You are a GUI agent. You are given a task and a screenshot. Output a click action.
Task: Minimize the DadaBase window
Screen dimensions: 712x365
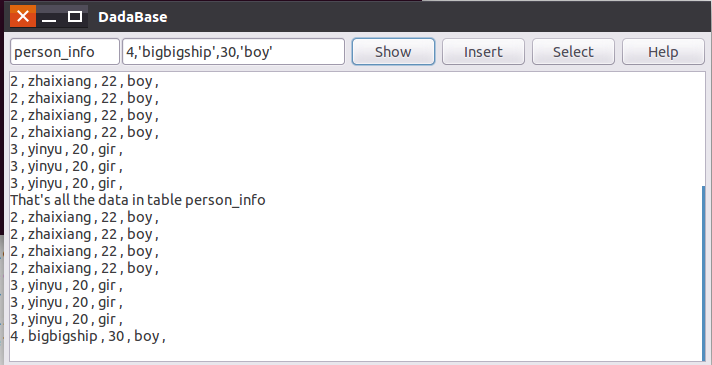click(49, 17)
